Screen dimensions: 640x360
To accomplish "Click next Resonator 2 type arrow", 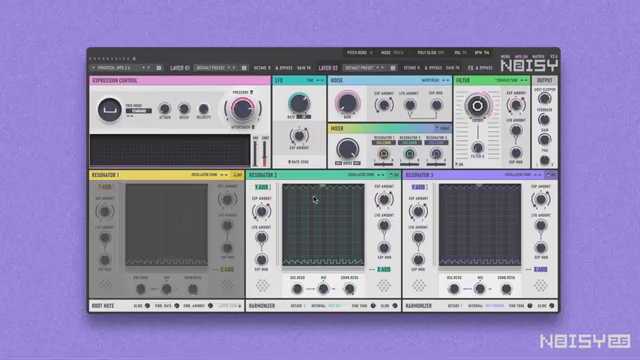I will coord(383,175).
